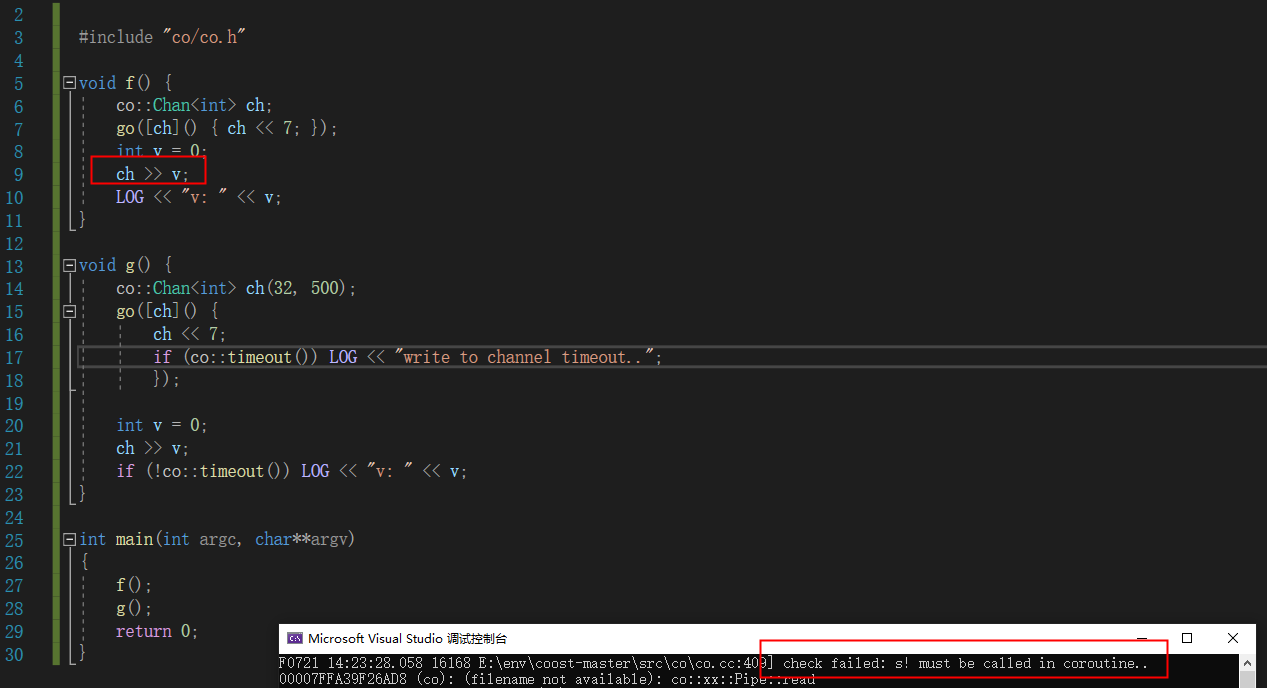Click the console window's CMD icon

click(x=295, y=638)
